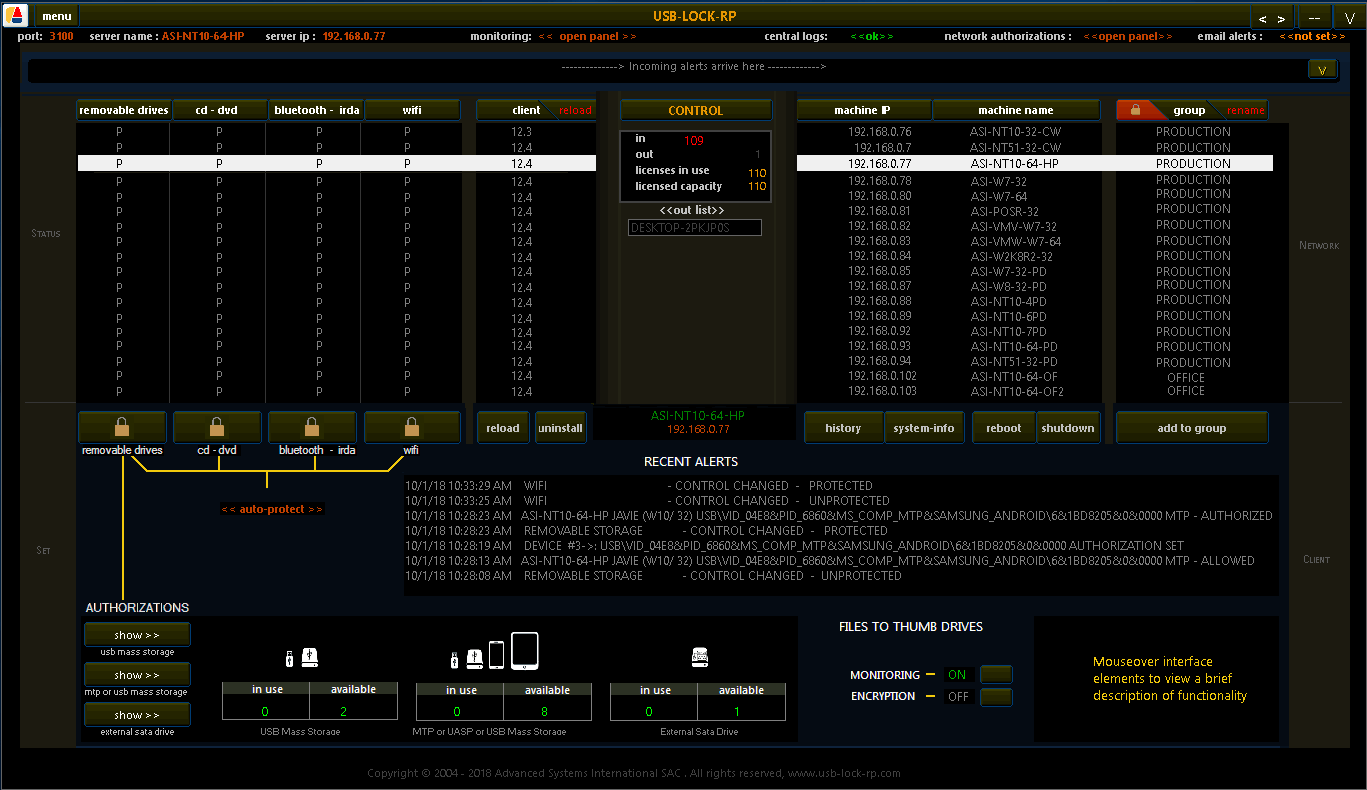Select machine name ASI-NT10-64-OF2
Image resolution: width=1367 pixels, height=790 pixels.
[x=1017, y=391]
